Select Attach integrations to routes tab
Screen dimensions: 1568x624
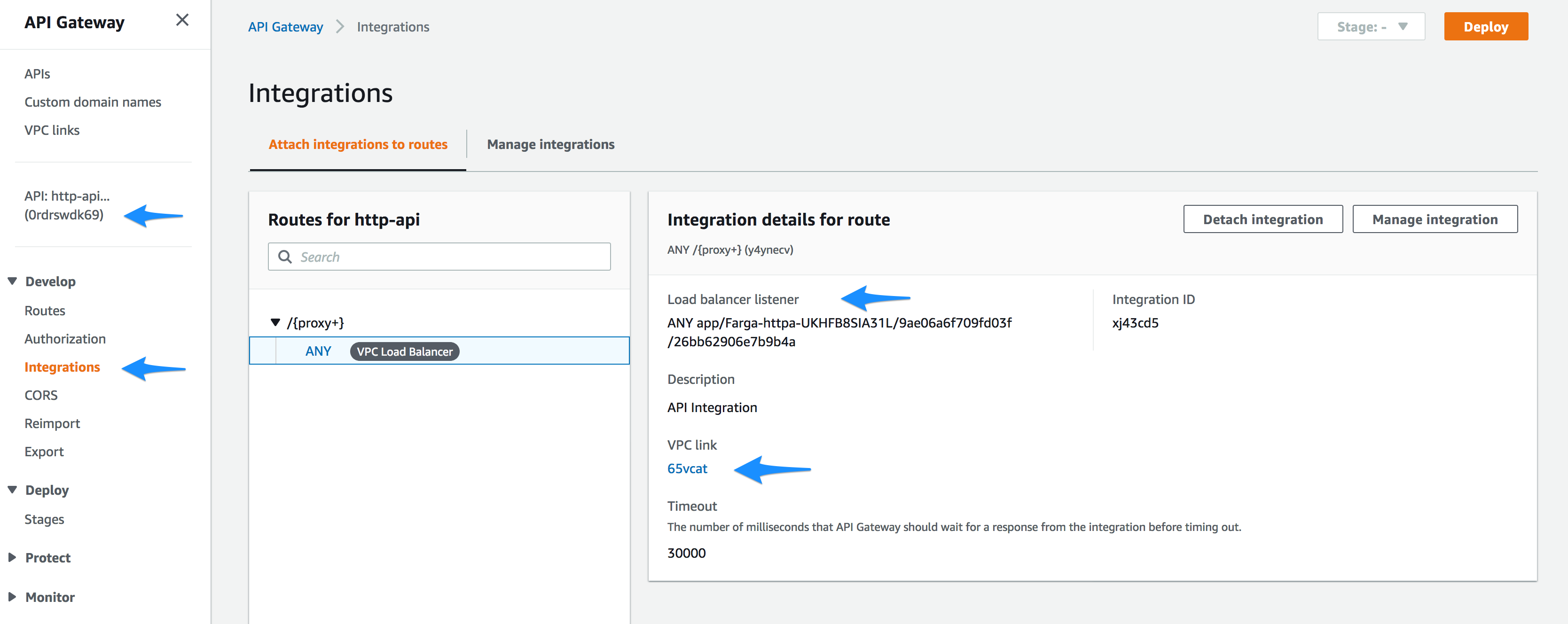click(x=358, y=144)
